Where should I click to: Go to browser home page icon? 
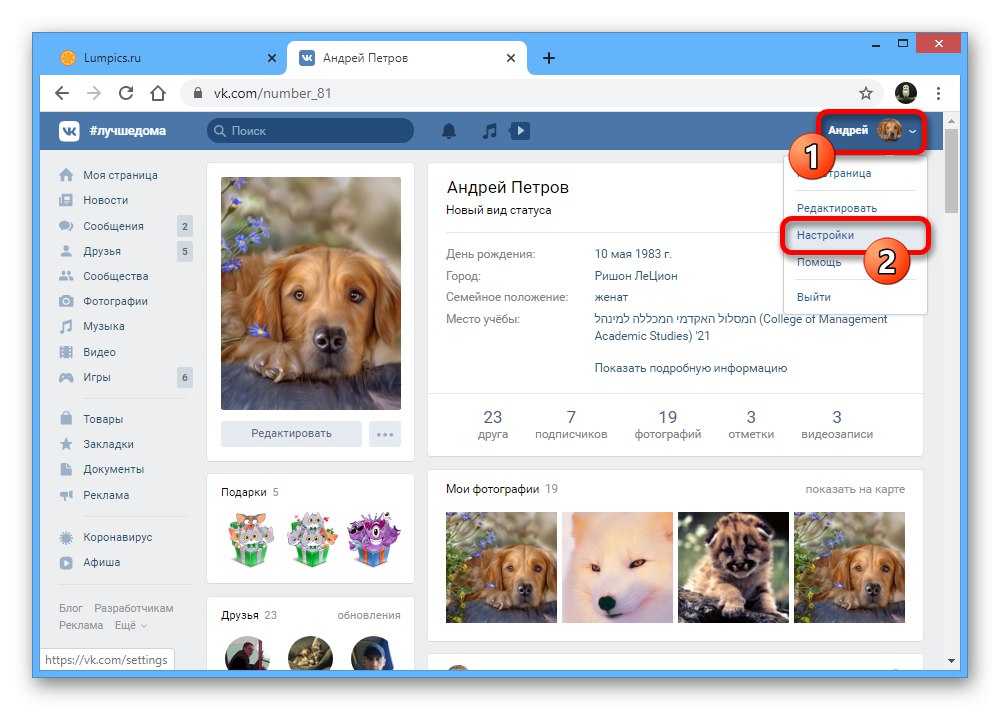tap(158, 93)
